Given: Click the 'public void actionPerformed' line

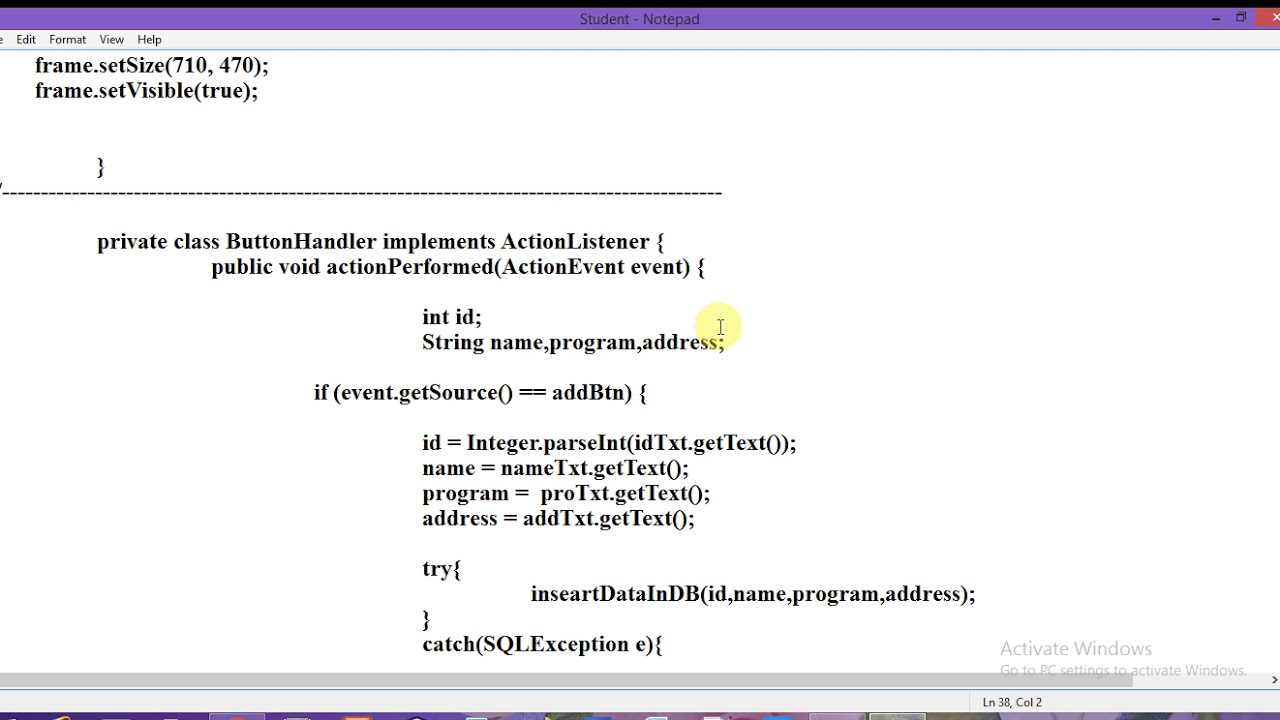Looking at the screenshot, I should click(458, 267).
